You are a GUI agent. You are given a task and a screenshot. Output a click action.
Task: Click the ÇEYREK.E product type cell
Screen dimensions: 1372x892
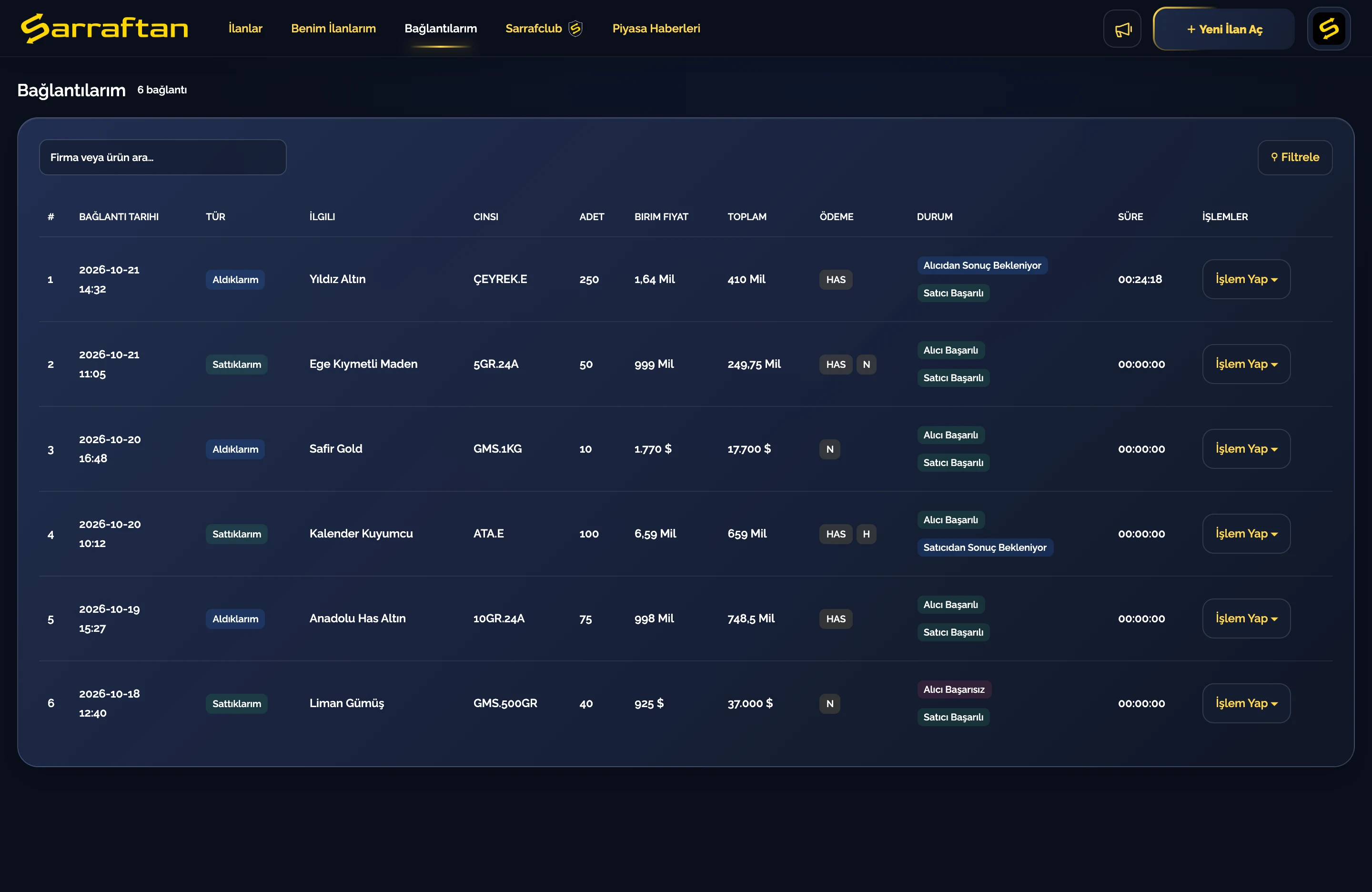[x=500, y=279]
